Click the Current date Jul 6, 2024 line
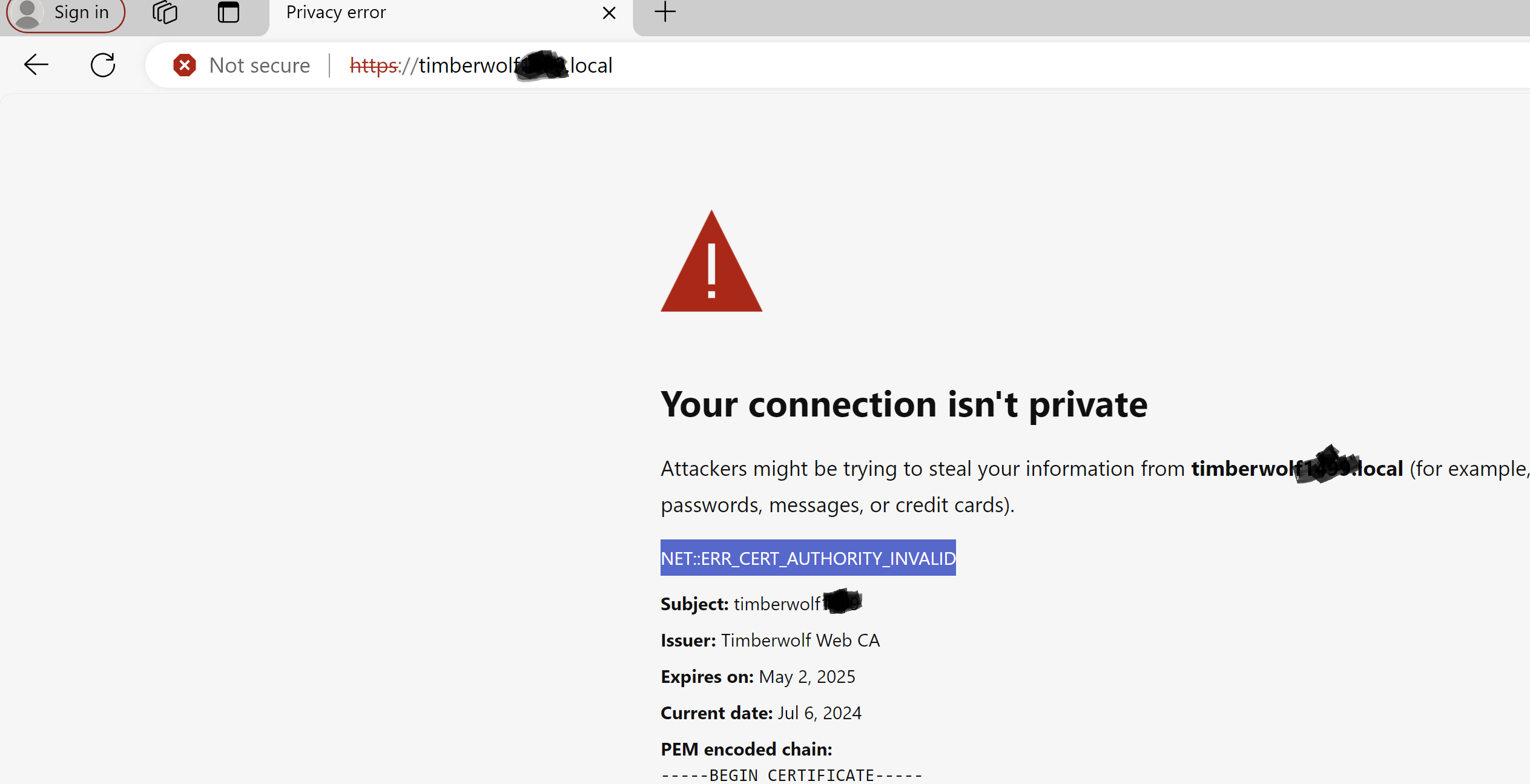The width and height of the screenshot is (1530, 784). pos(760,713)
